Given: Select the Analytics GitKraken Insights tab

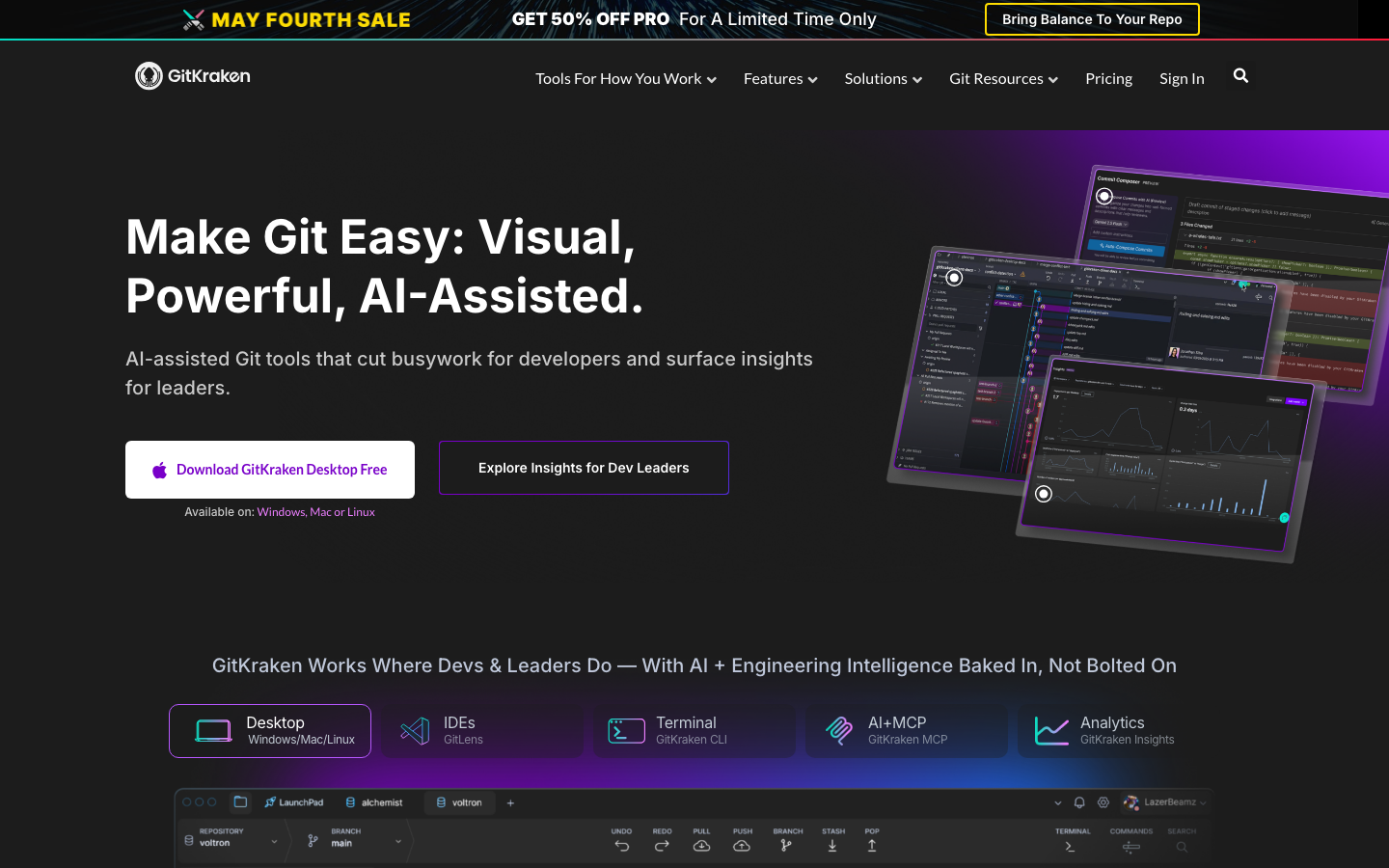Looking at the screenshot, I should pos(1119,731).
